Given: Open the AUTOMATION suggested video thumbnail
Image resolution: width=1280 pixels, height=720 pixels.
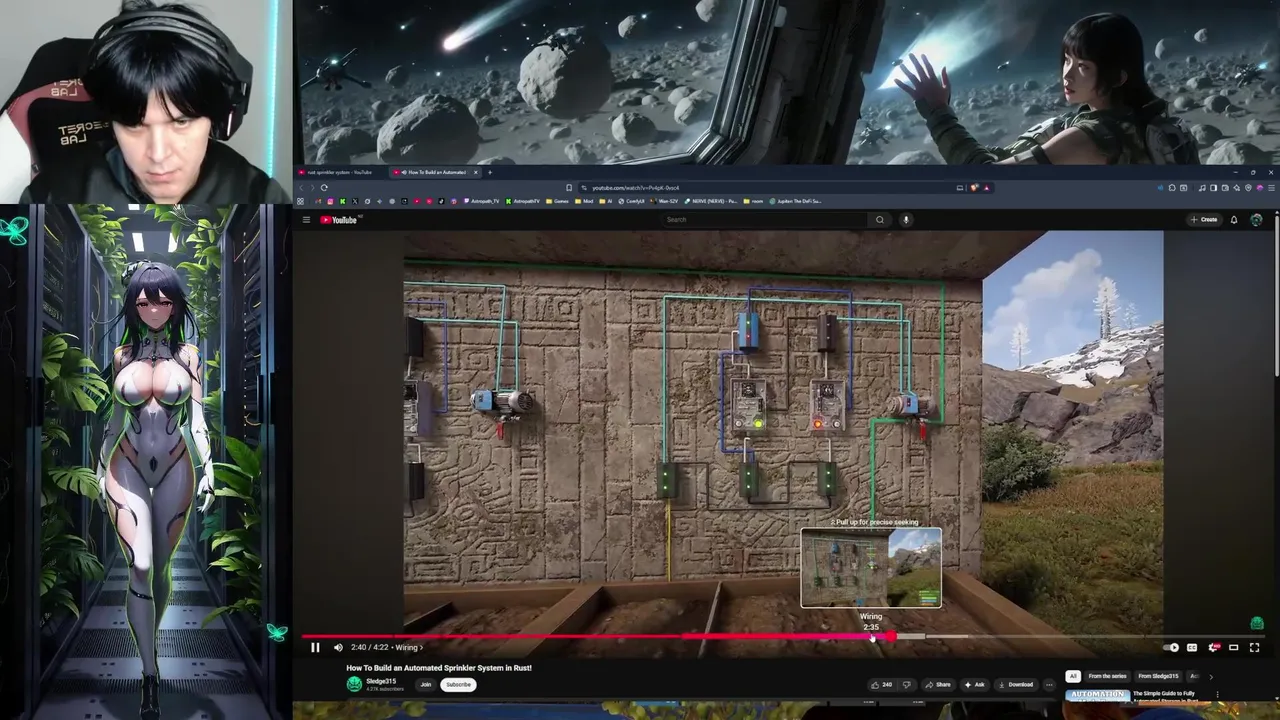Looking at the screenshot, I should (1098, 696).
